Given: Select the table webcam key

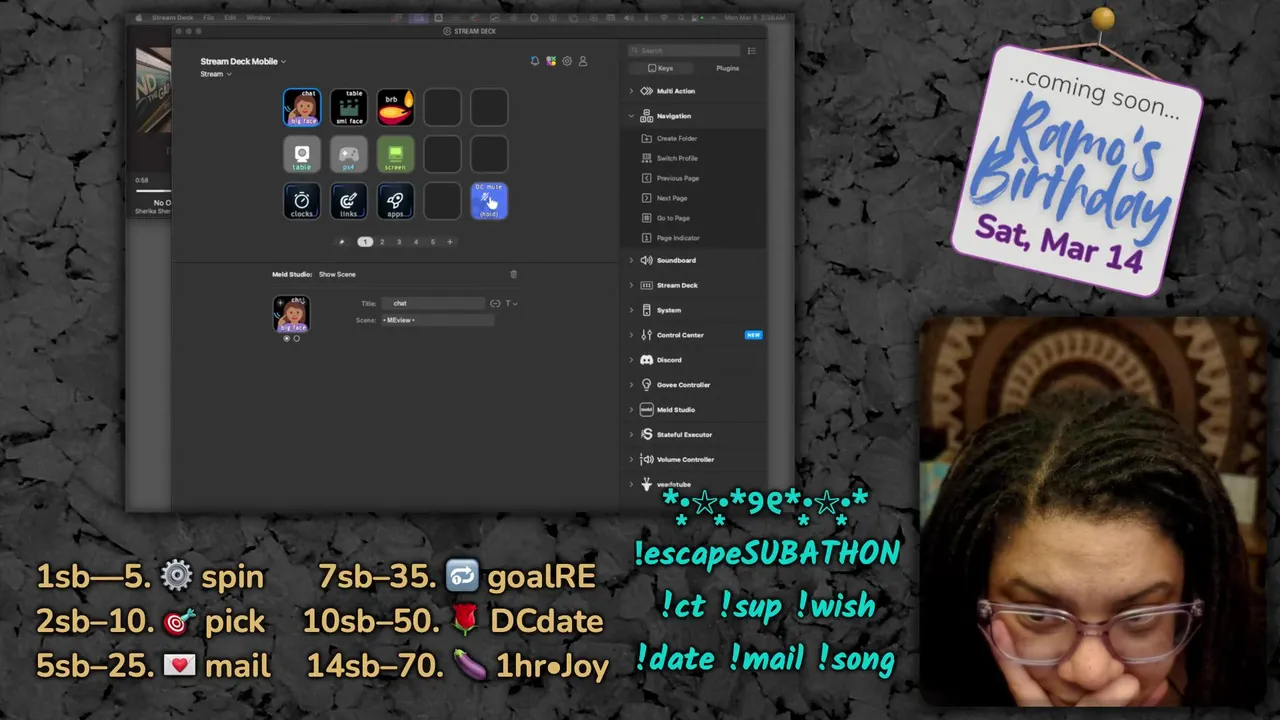Looking at the screenshot, I should click(x=302, y=155).
